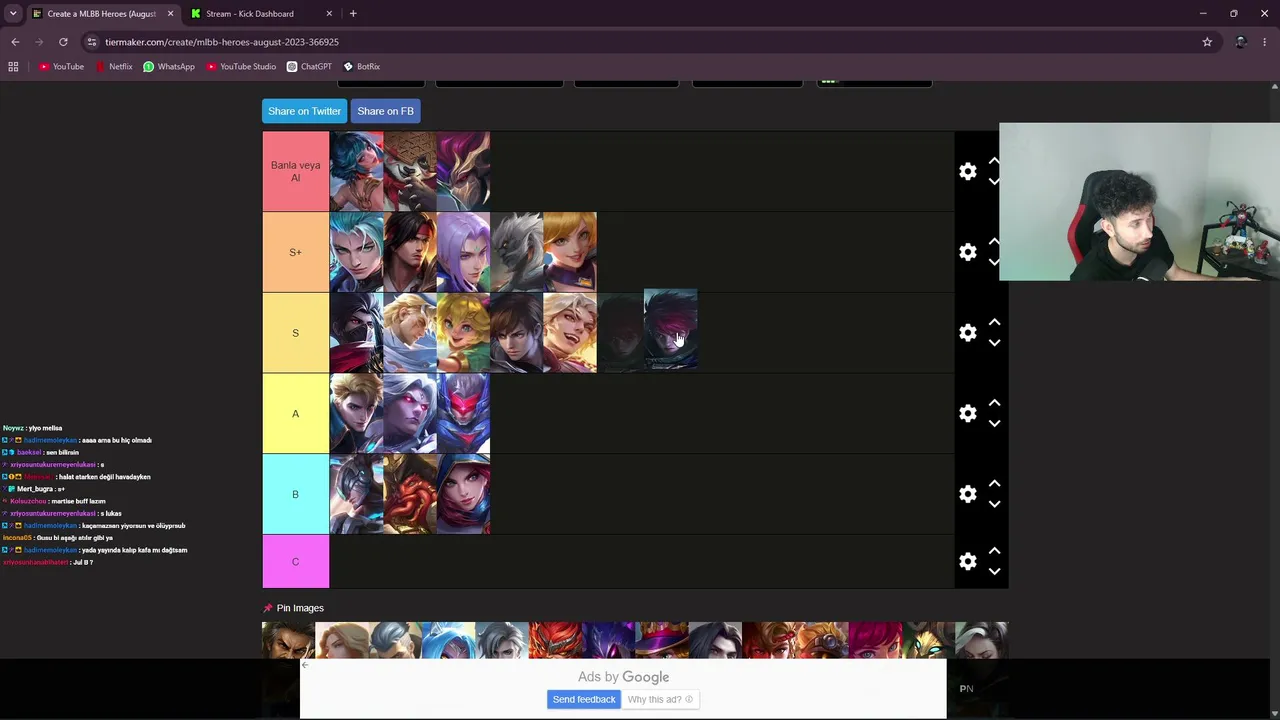Move the B row up with its arrow
1280x720 pixels.
click(994, 484)
